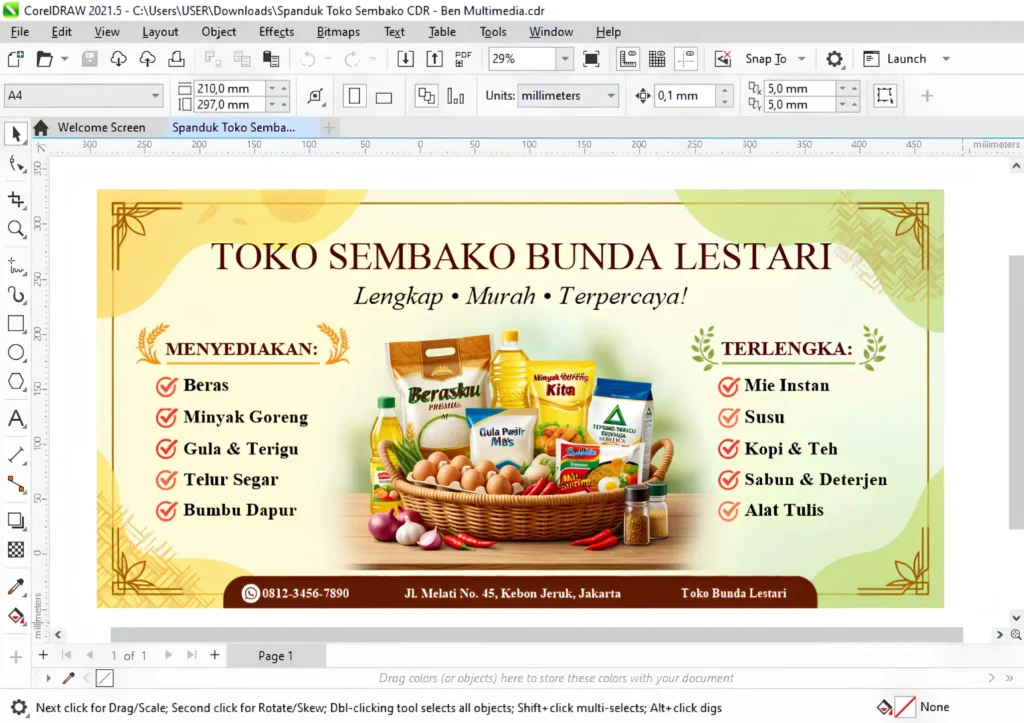Select the Zoom tool in toolbox
The height and width of the screenshot is (723, 1024).
coord(16,229)
